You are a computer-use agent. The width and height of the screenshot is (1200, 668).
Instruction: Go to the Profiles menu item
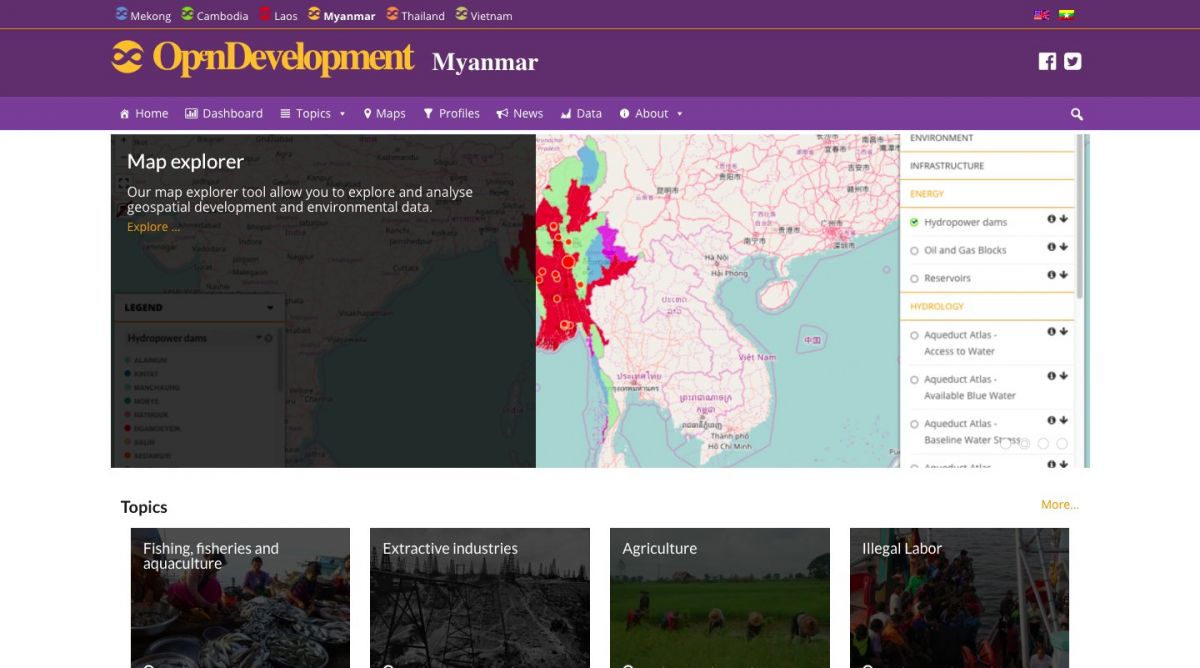point(451,114)
